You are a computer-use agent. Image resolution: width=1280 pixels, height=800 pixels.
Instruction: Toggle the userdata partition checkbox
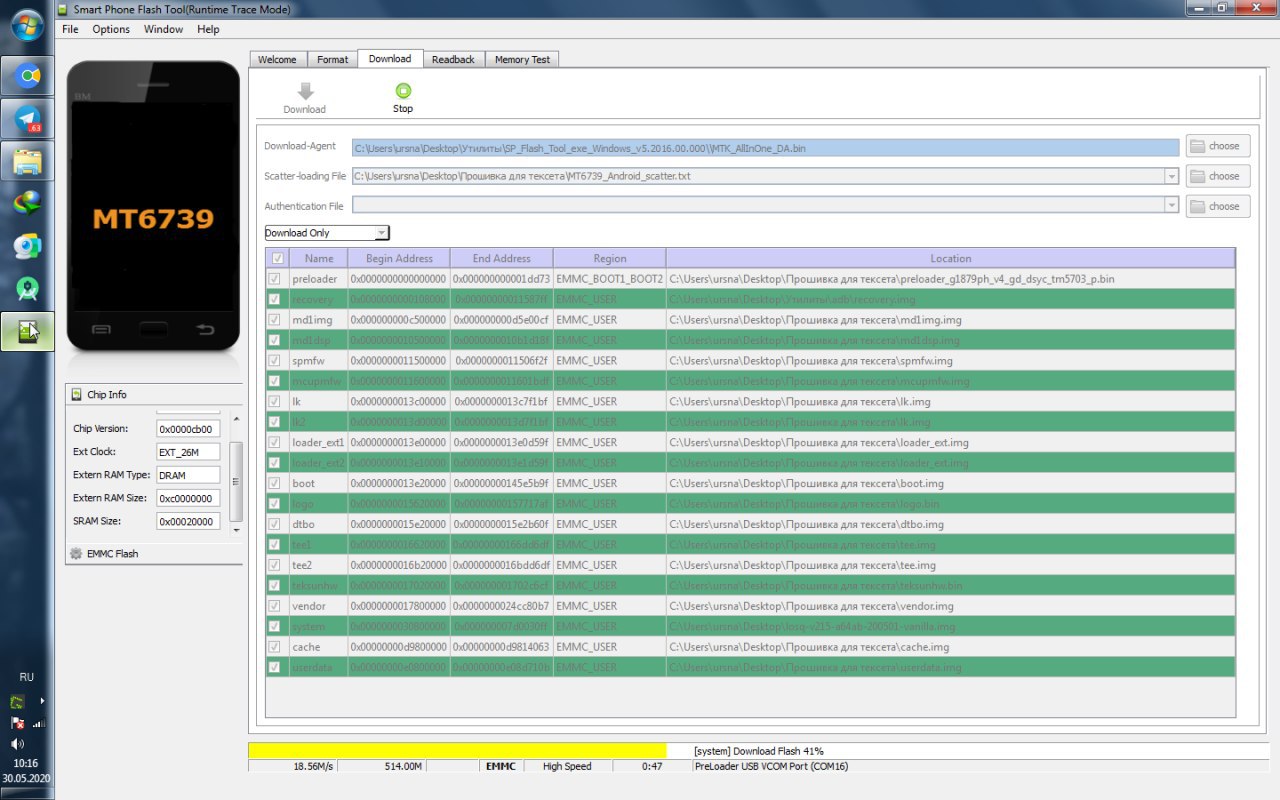pyautogui.click(x=275, y=667)
